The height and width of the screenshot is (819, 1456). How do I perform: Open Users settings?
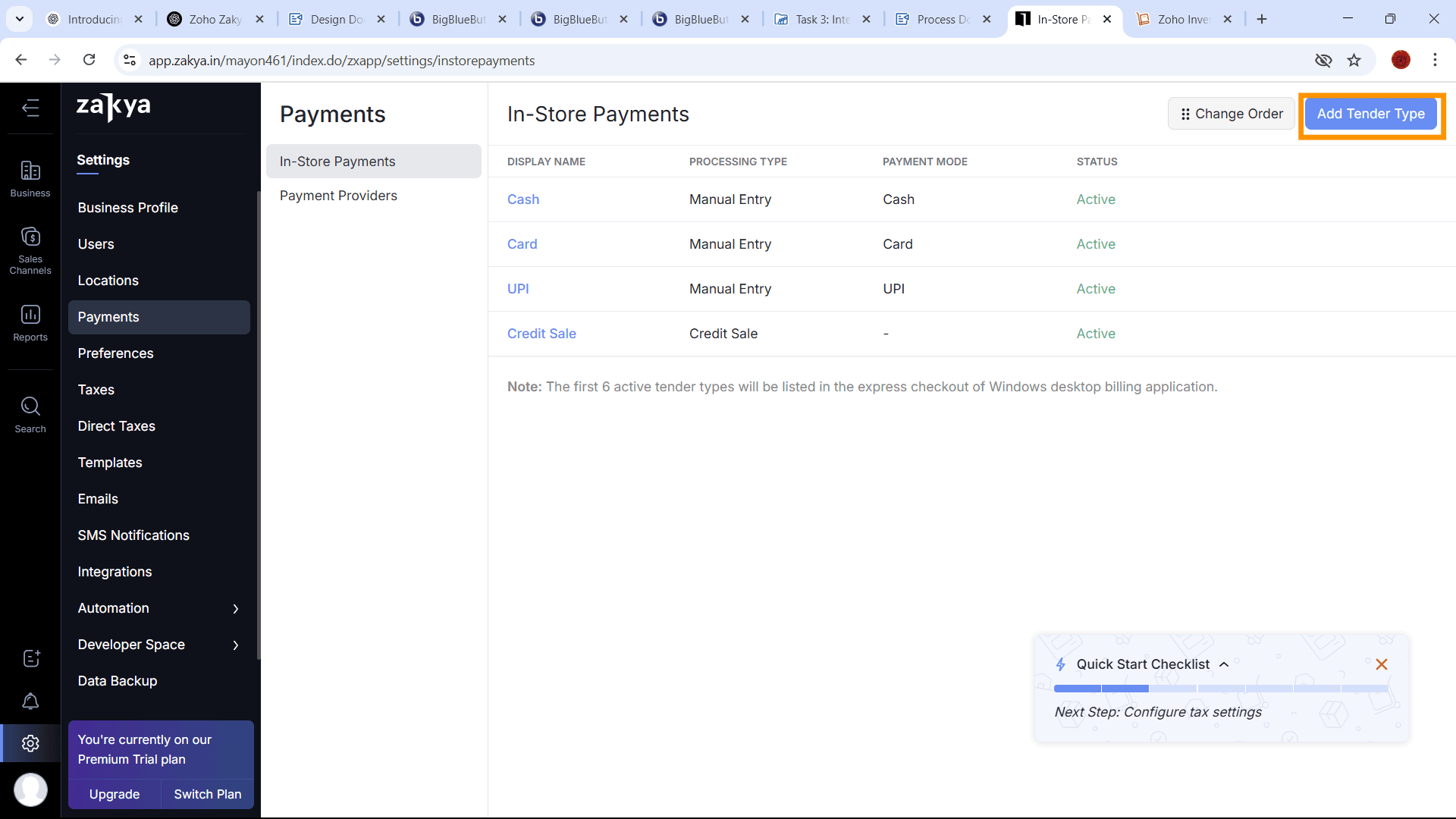click(x=159, y=244)
